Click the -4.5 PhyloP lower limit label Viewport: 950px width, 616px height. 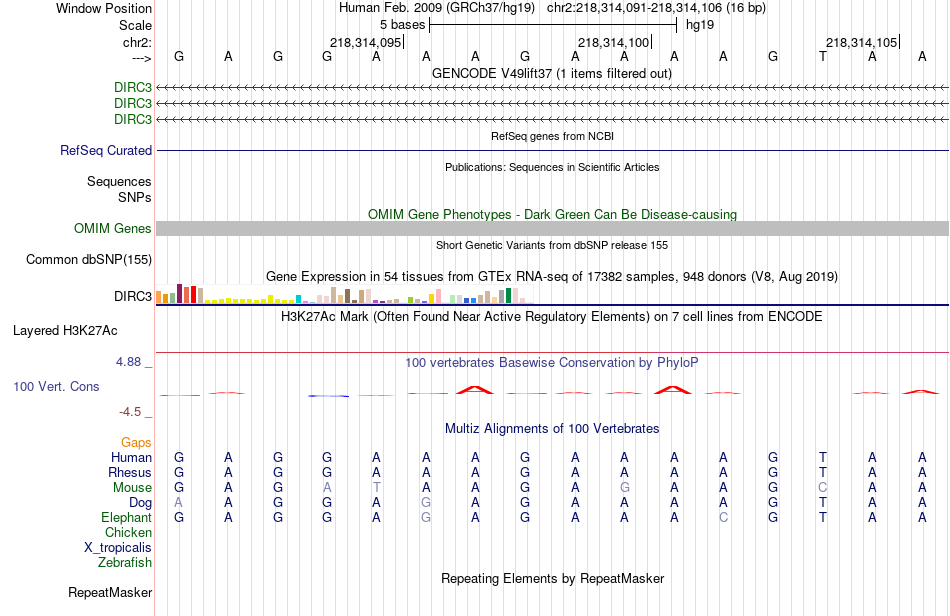130,412
